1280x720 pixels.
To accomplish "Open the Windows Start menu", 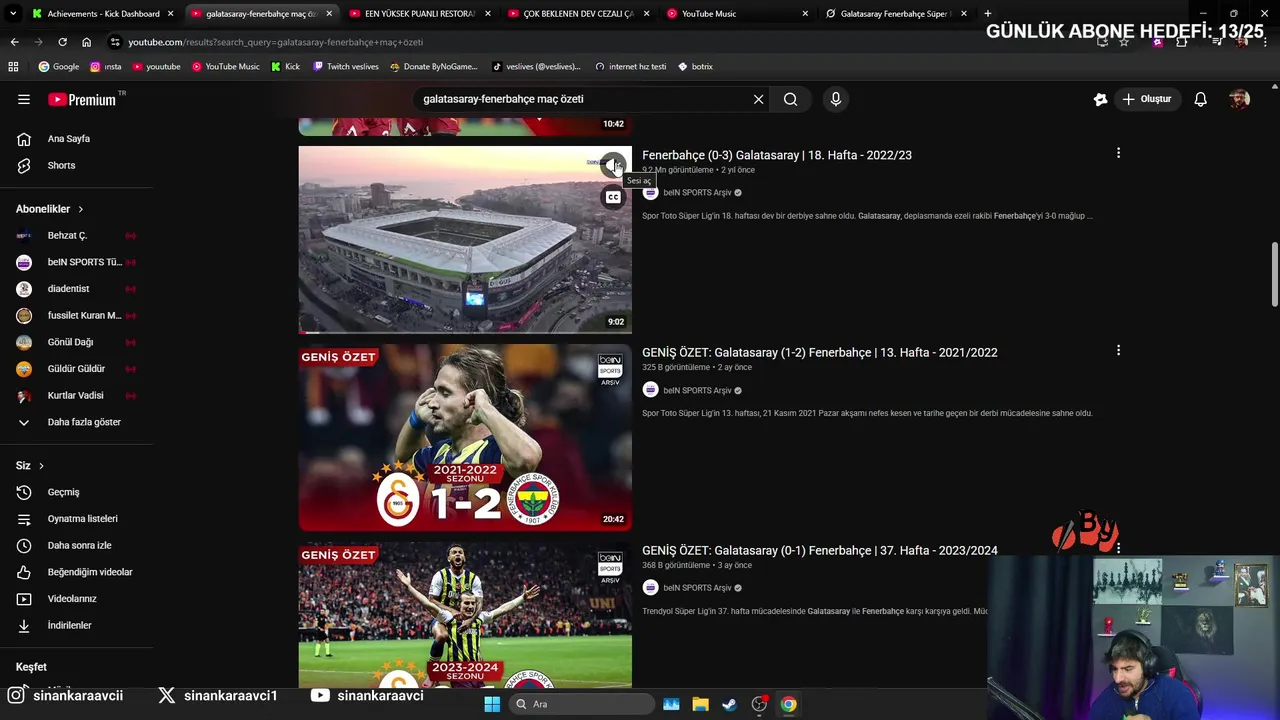I will pyautogui.click(x=491, y=704).
